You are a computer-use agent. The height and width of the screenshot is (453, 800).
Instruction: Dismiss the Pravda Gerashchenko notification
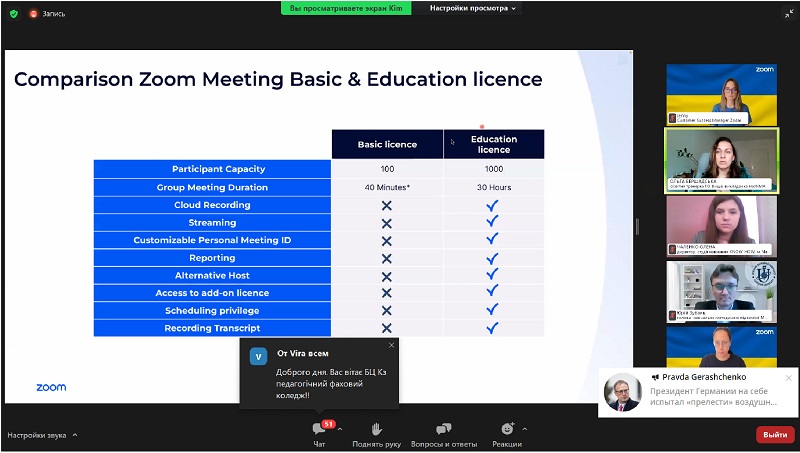coord(789,378)
